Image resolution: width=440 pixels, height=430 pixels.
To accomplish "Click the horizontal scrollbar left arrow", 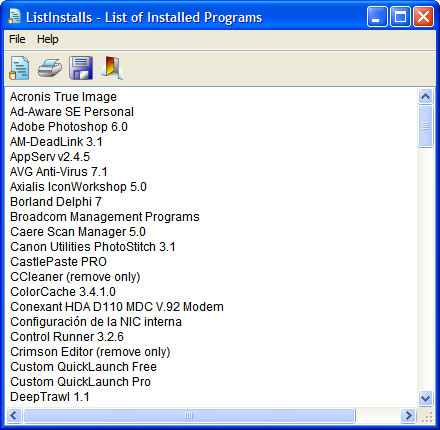I will [14, 416].
